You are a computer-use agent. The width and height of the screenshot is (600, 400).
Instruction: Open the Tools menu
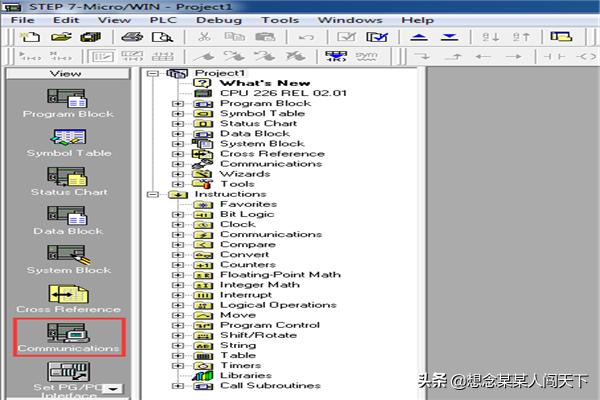tap(280, 20)
